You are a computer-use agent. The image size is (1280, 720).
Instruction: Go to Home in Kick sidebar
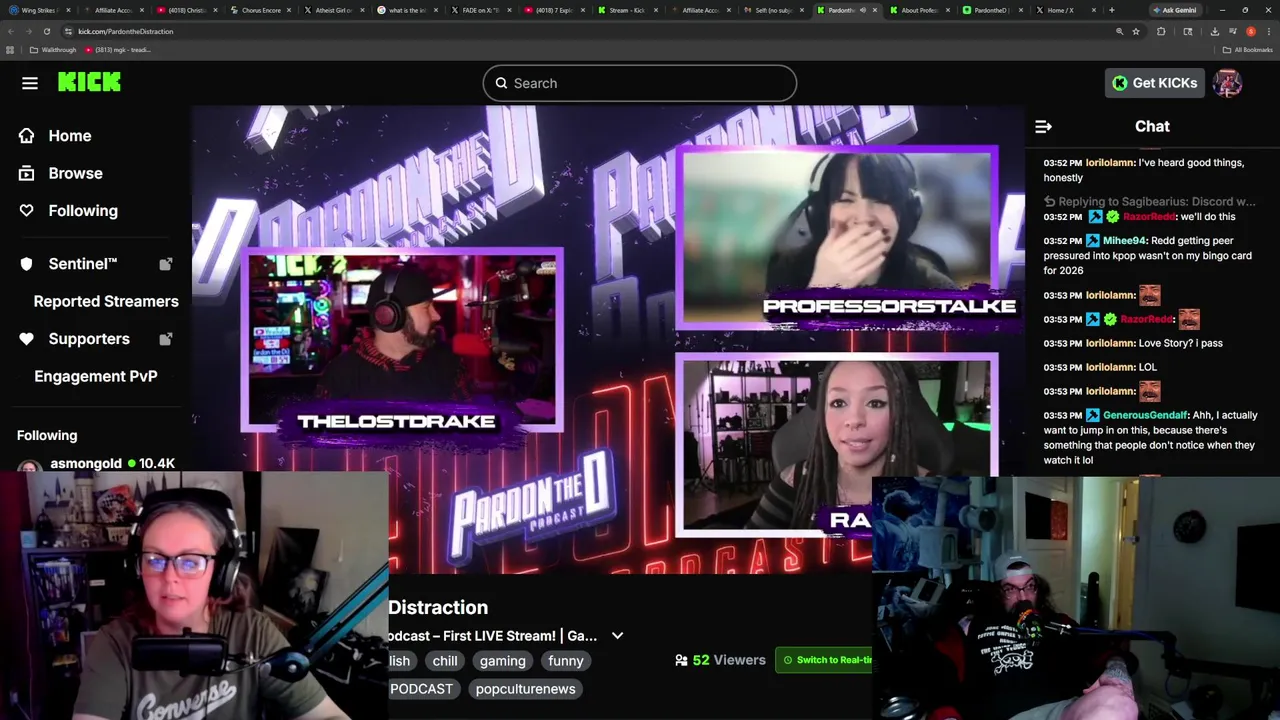(x=70, y=135)
